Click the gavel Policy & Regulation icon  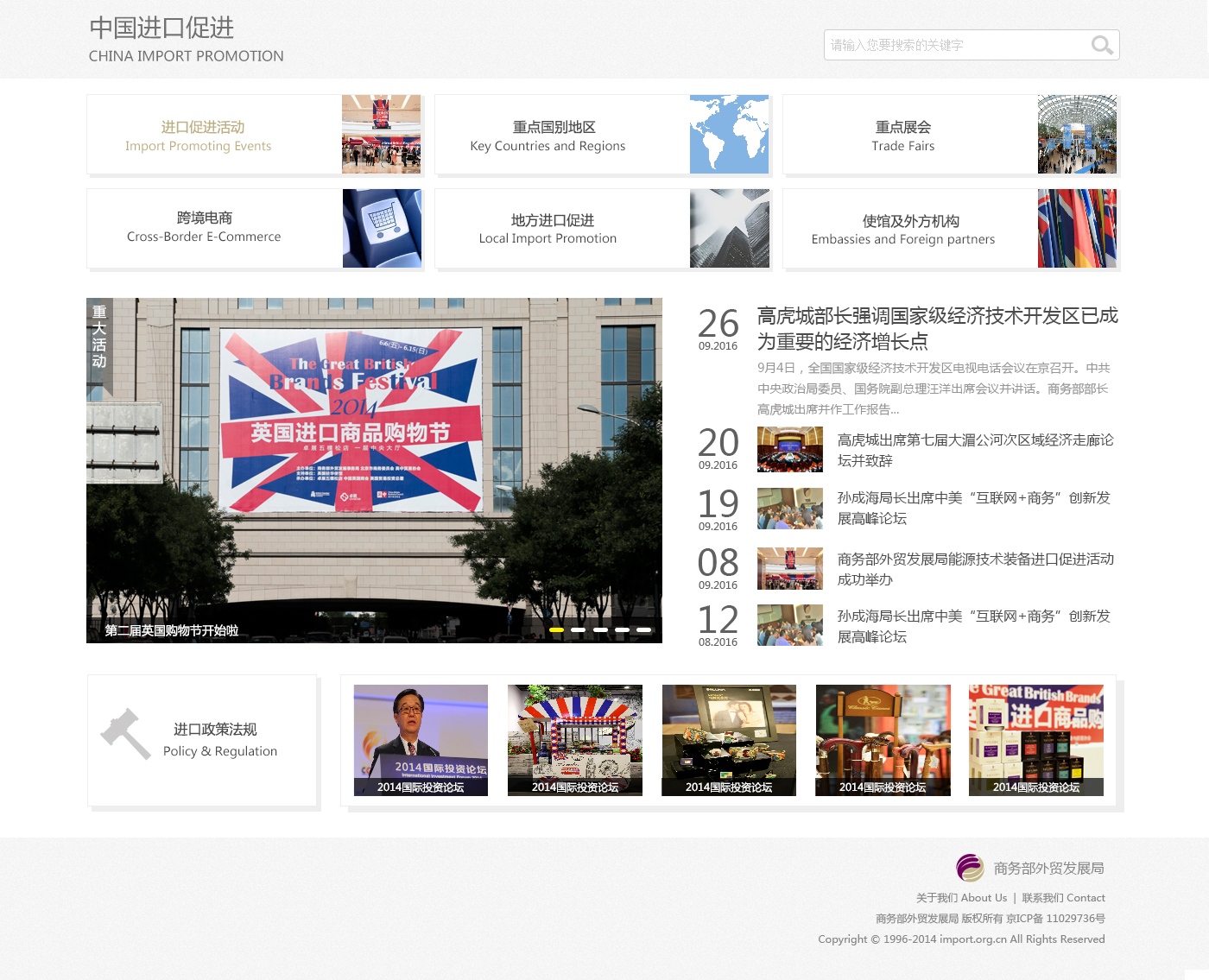click(x=125, y=734)
